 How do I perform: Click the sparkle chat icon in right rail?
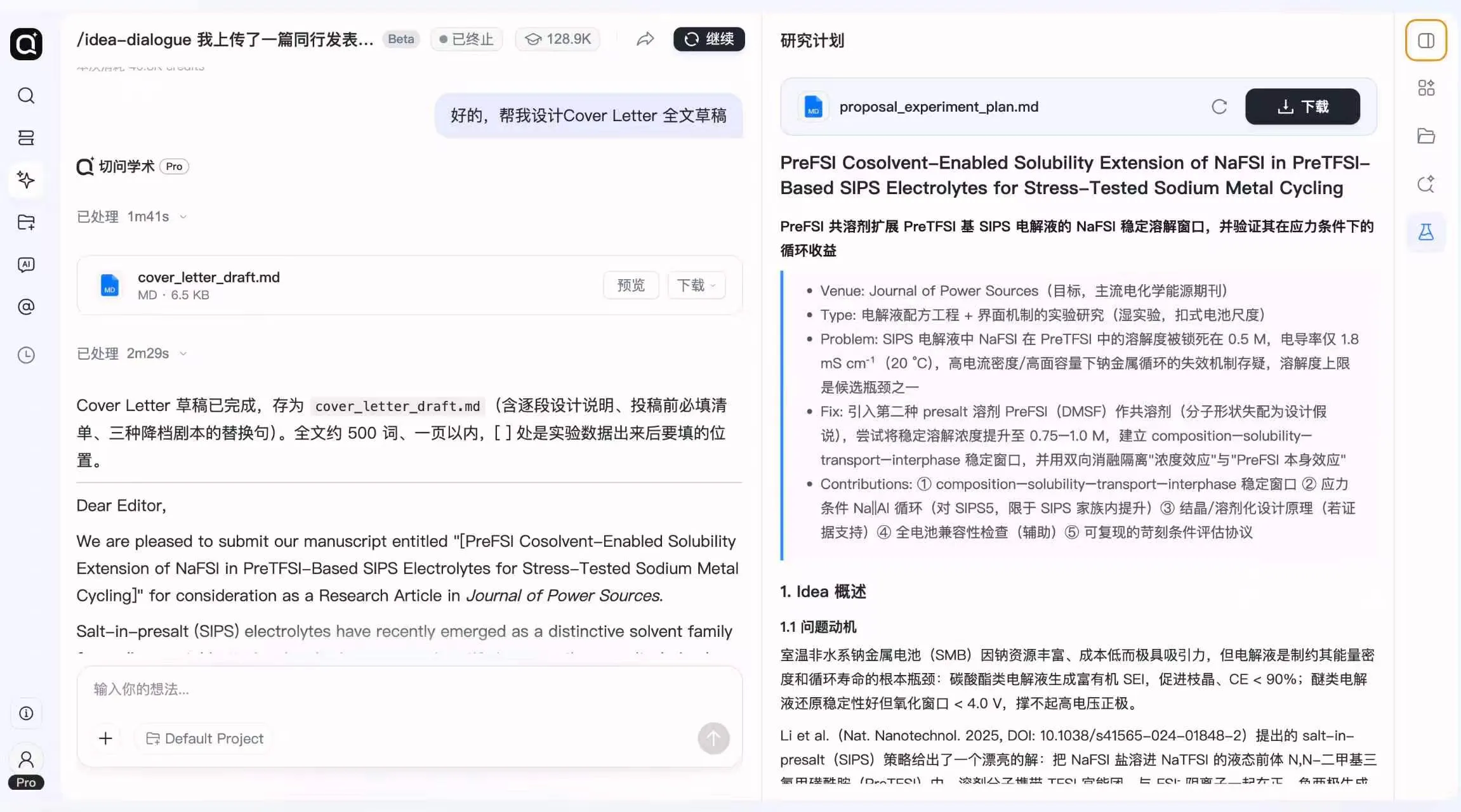point(1425,184)
